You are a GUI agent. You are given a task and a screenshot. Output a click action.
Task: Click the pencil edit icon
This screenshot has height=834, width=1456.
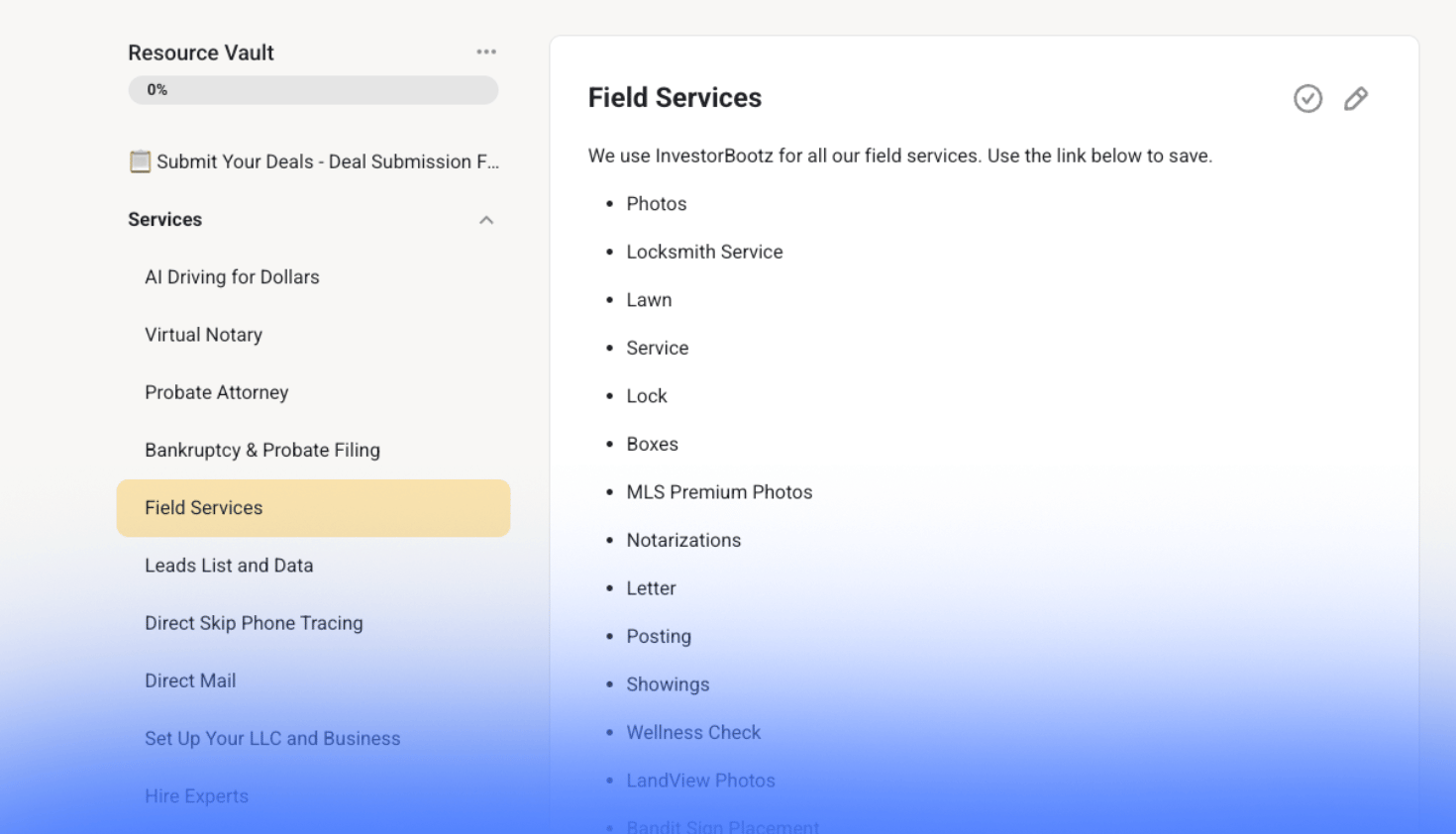1356,98
